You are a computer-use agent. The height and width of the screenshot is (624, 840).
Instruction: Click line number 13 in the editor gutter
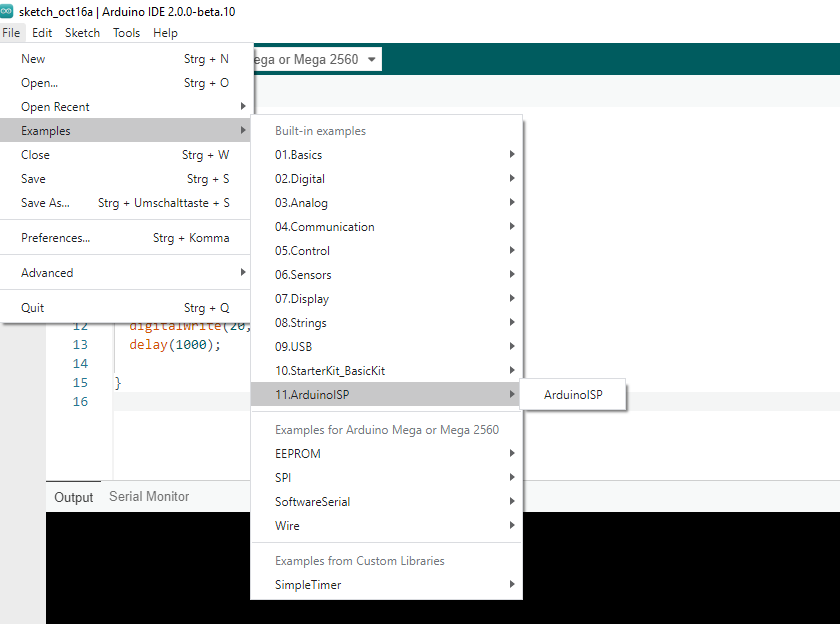[x=80, y=345]
